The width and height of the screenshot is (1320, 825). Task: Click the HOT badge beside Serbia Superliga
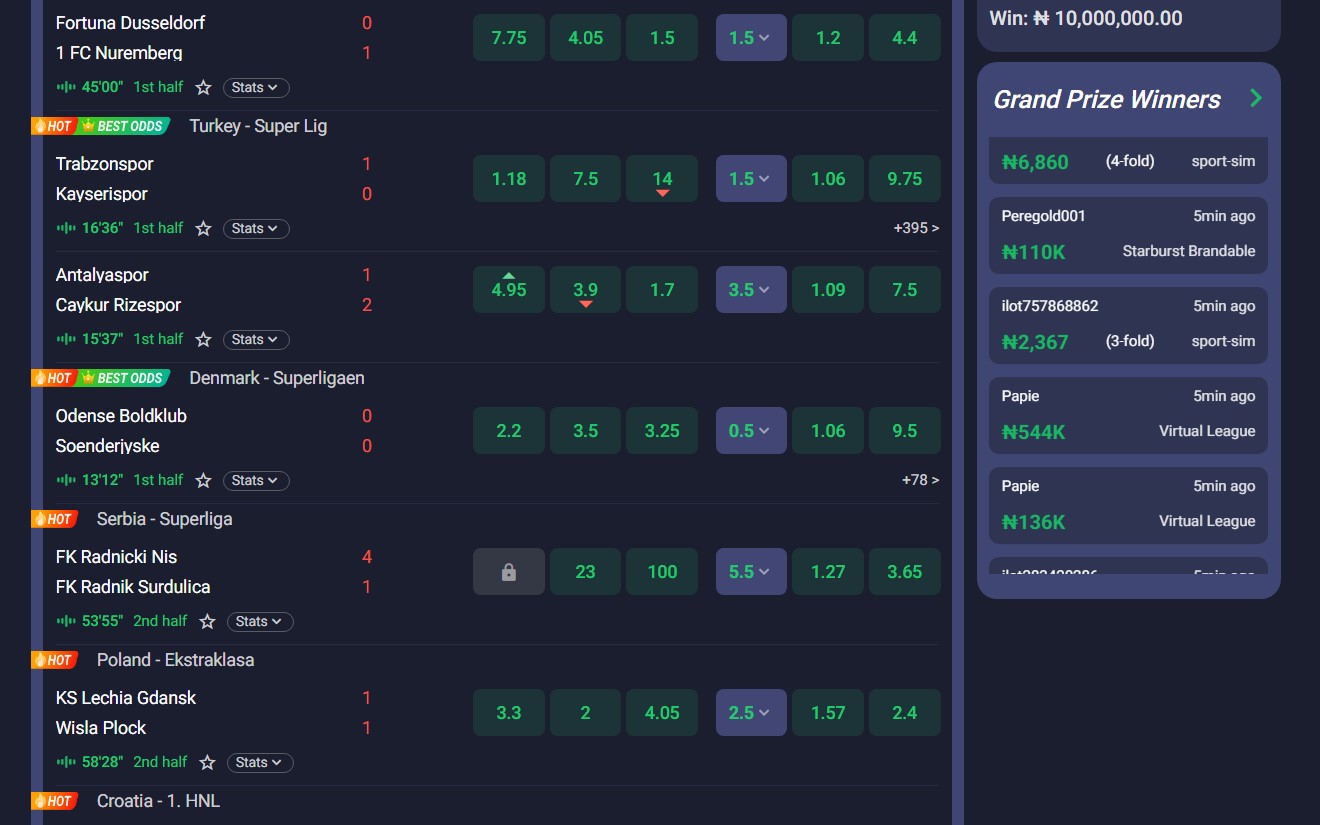[x=55, y=520]
